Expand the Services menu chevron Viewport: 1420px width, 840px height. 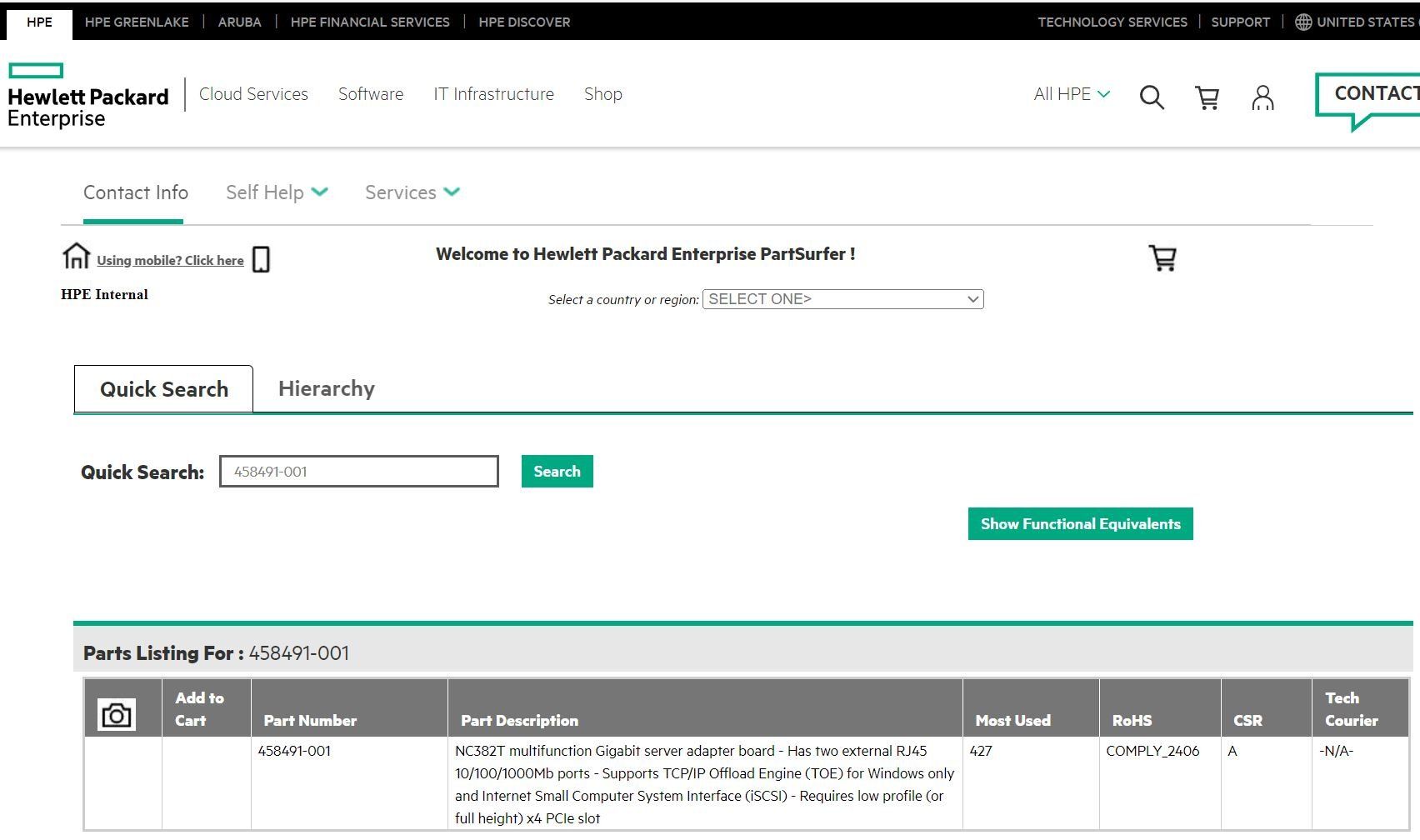click(452, 192)
